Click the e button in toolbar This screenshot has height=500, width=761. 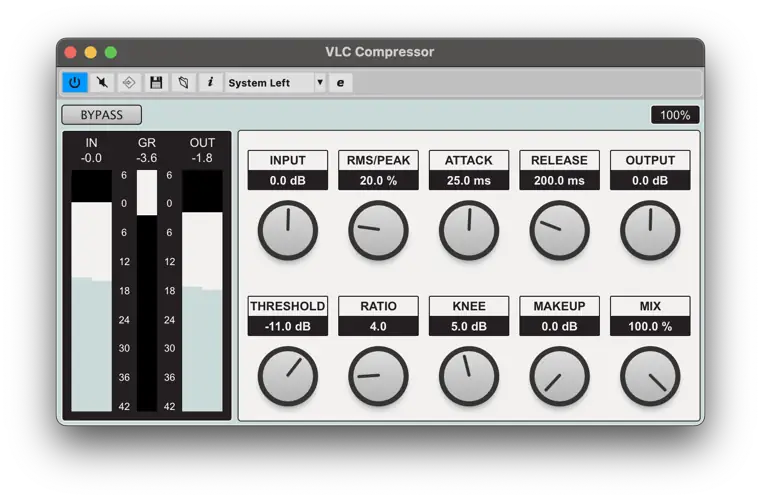340,82
